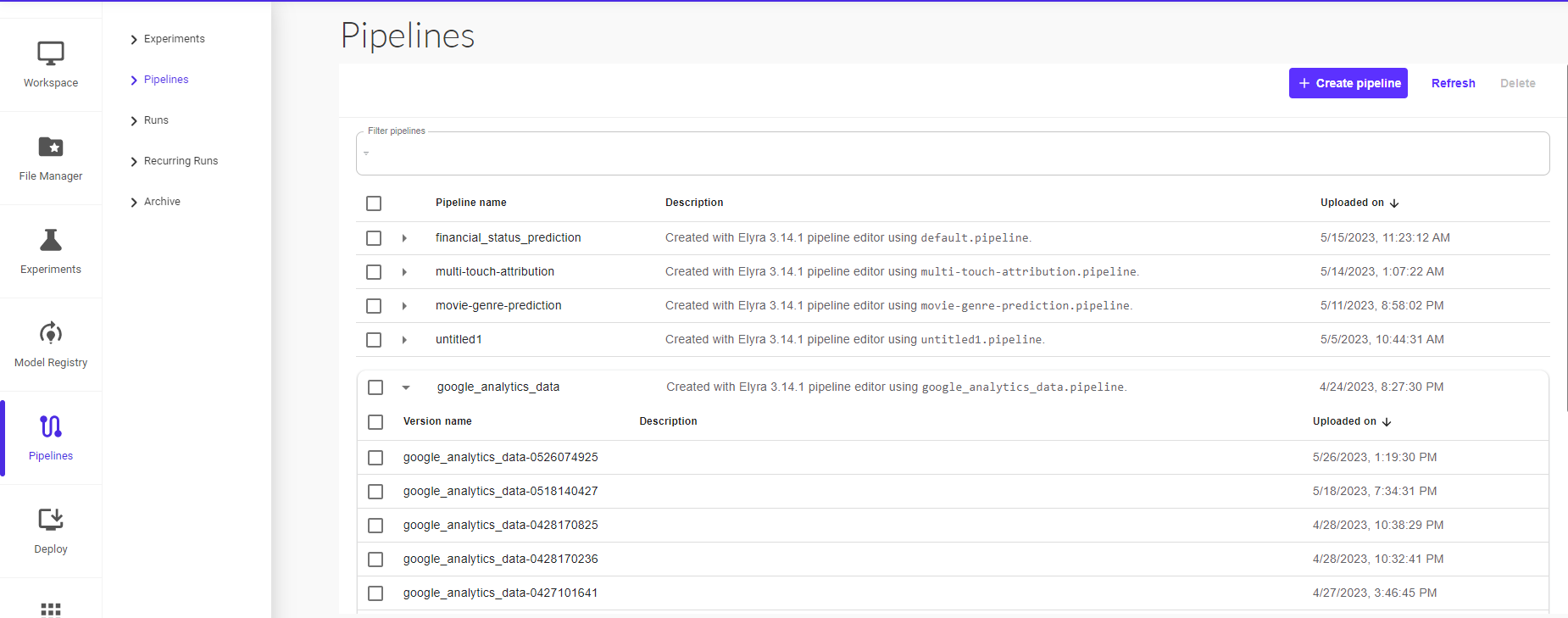The width and height of the screenshot is (1568, 618).
Task: Click the Create pipeline button
Action: point(1348,83)
